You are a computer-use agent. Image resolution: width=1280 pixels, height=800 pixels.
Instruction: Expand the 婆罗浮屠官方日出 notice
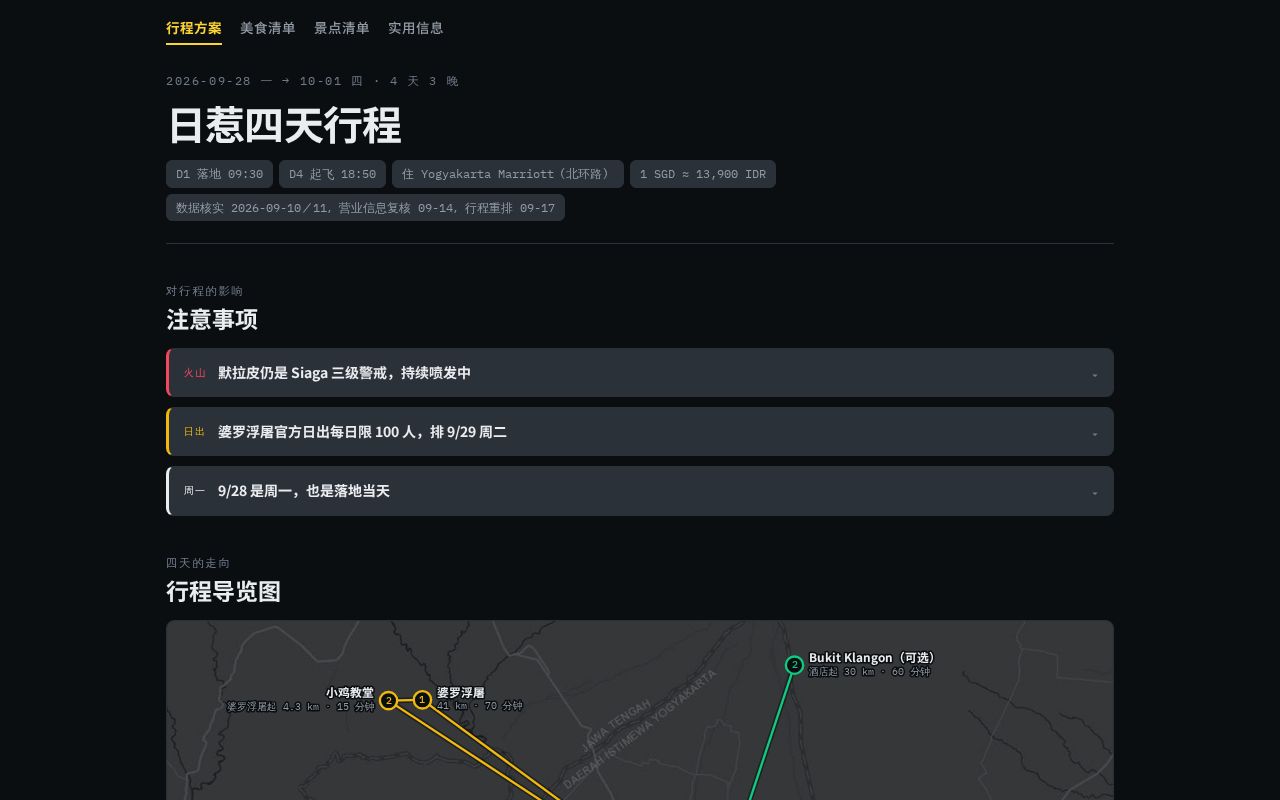(640, 431)
